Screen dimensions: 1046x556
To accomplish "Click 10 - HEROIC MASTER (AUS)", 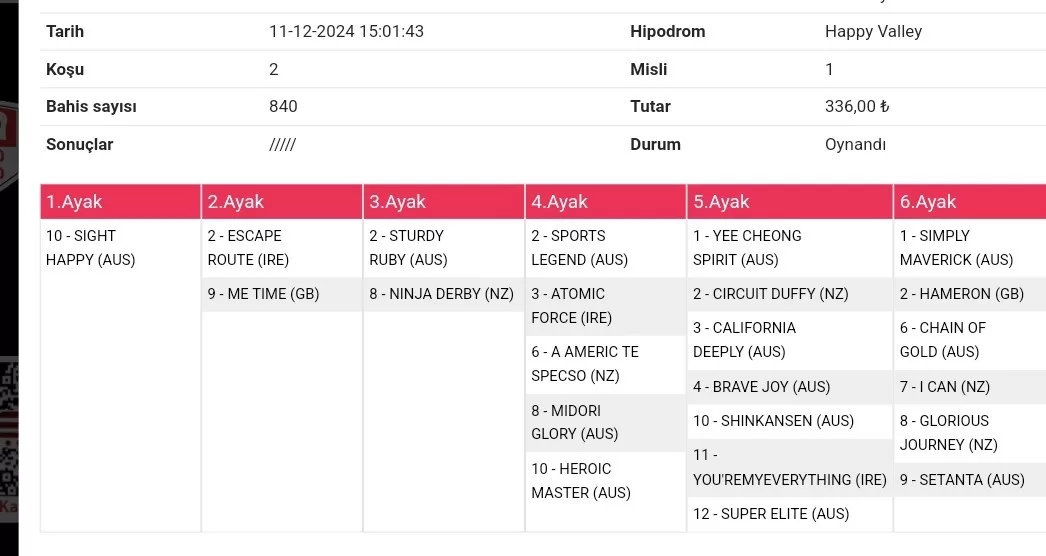I will tap(581, 480).
